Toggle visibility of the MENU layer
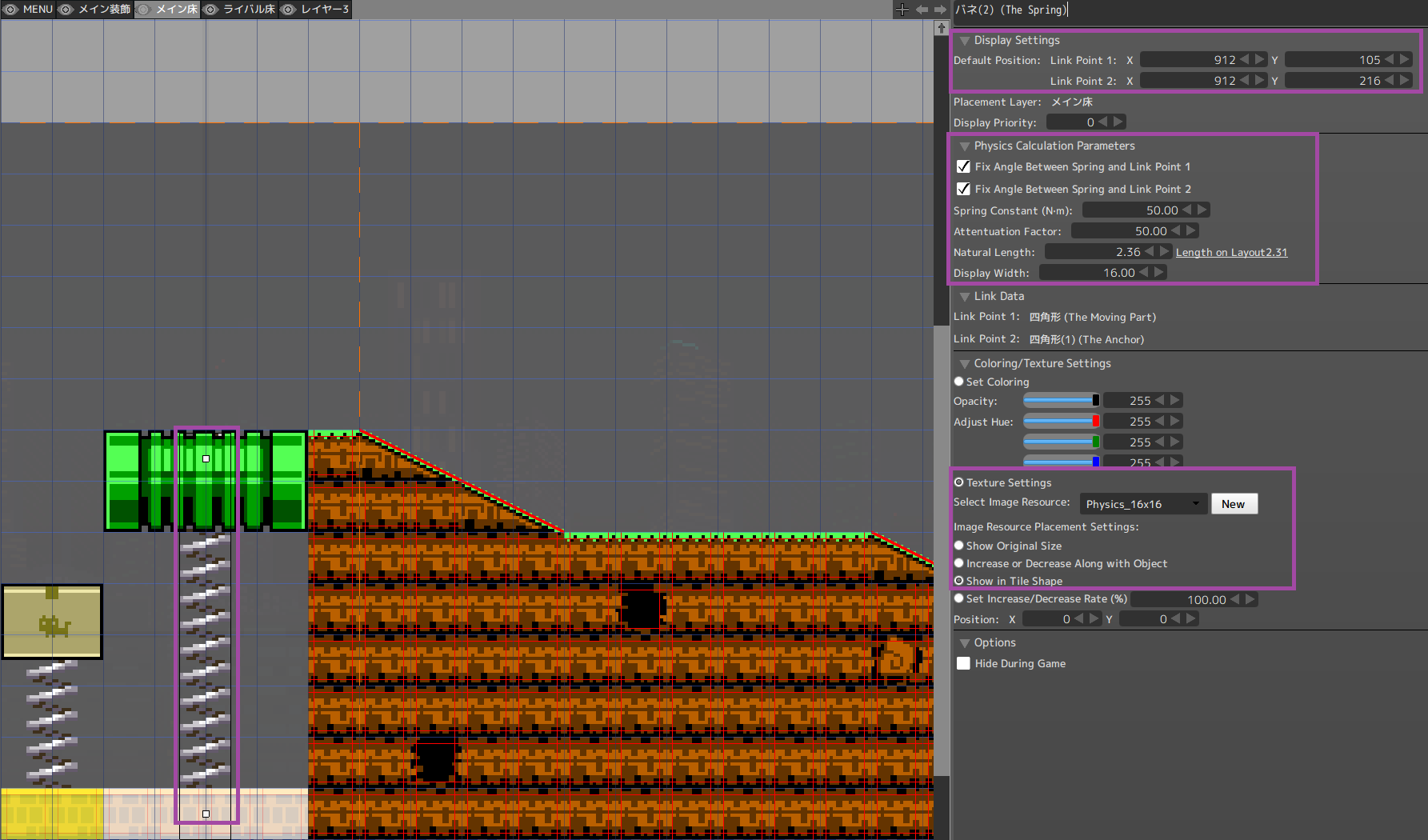 [x=10, y=9]
